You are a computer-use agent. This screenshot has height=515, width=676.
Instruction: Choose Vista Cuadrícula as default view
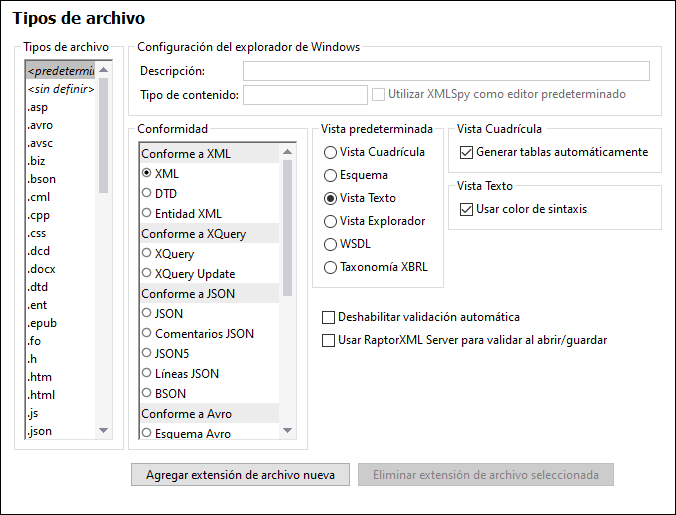coord(331,152)
